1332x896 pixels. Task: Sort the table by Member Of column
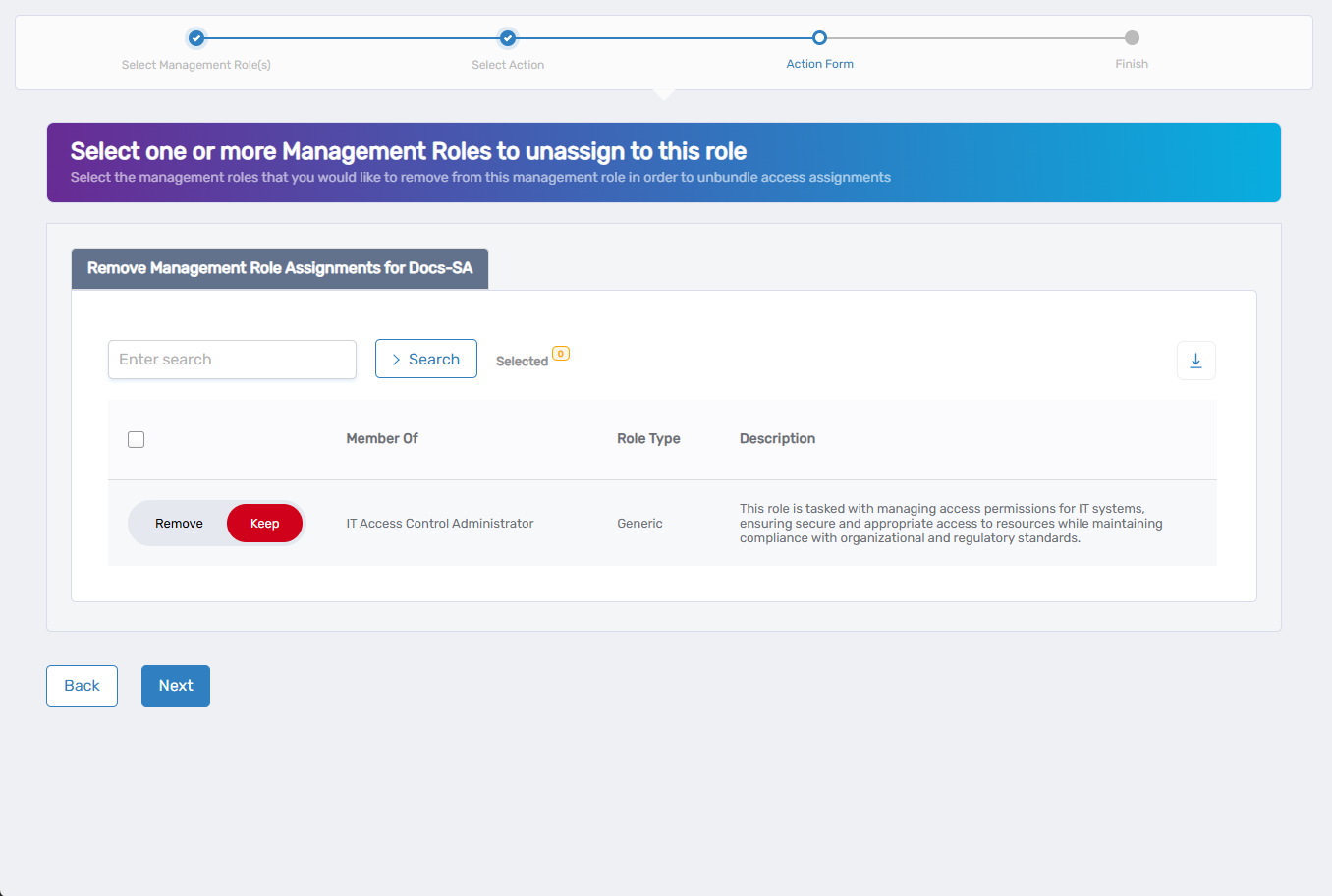[x=382, y=438]
